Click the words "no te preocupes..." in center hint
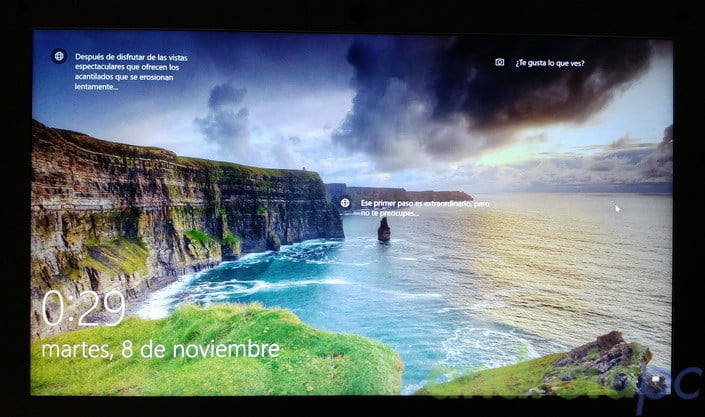 pos(392,213)
